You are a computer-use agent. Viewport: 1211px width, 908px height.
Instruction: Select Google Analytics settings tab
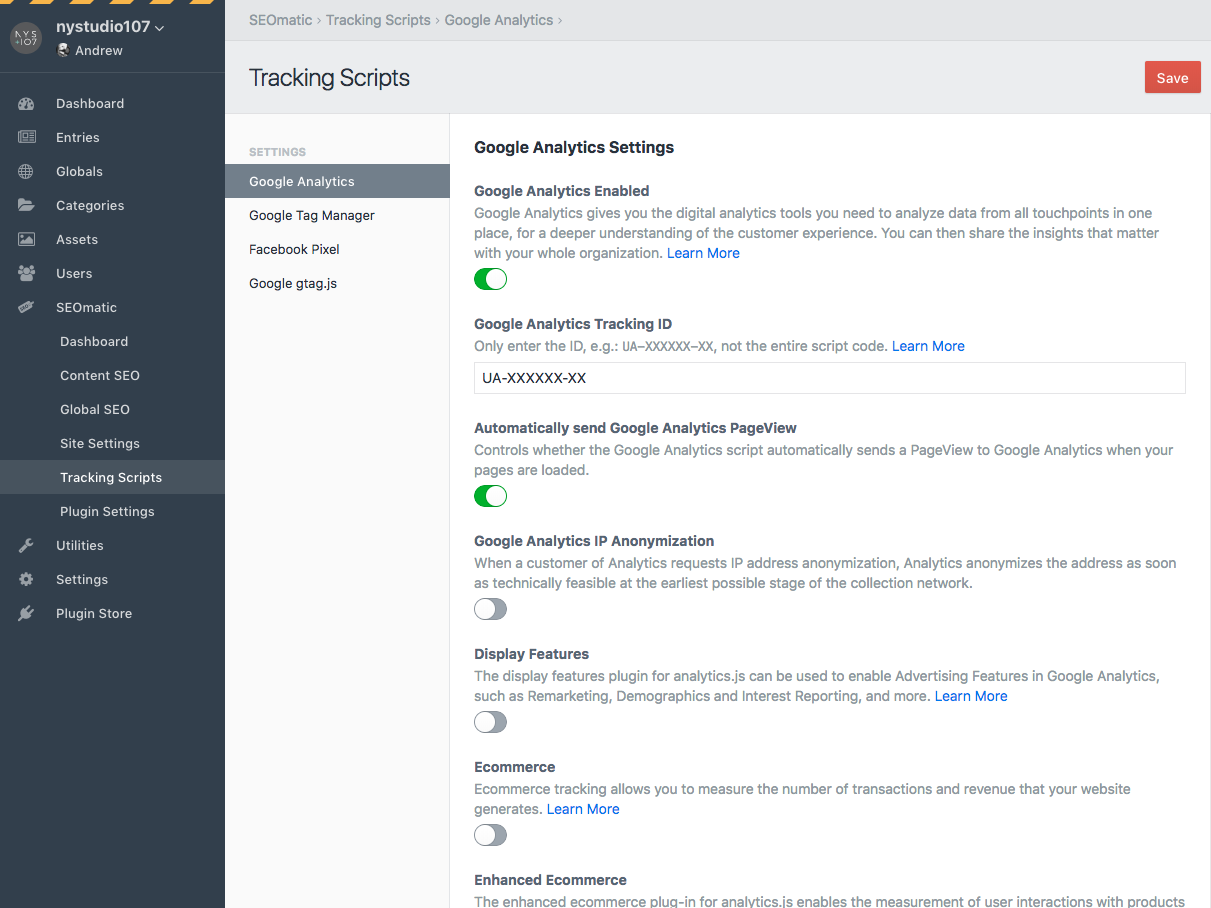[337, 181]
